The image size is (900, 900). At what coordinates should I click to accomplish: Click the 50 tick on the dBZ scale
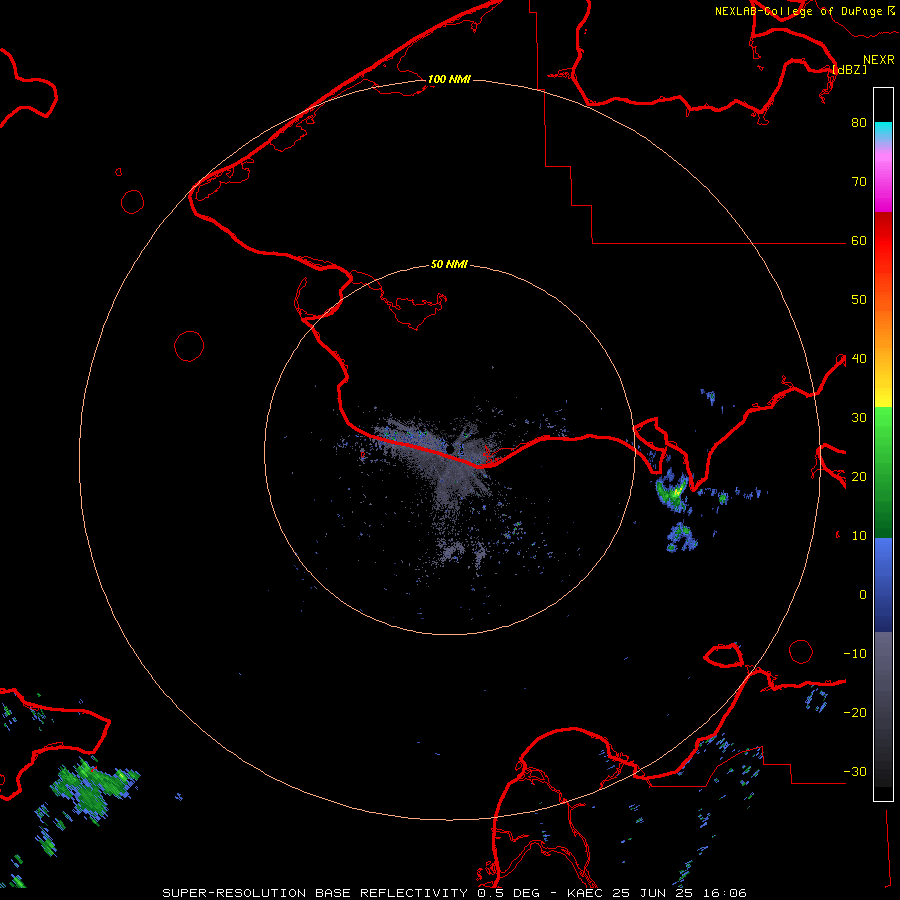point(859,300)
